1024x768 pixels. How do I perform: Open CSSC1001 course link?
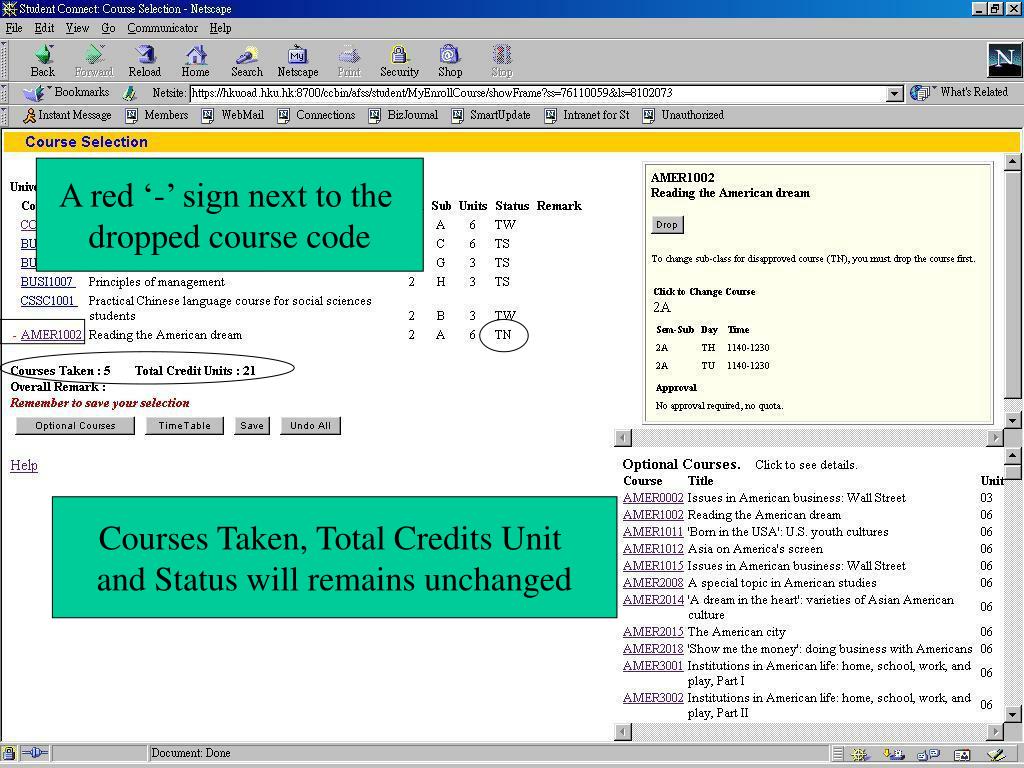pyautogui.click(x=48, y=300)
